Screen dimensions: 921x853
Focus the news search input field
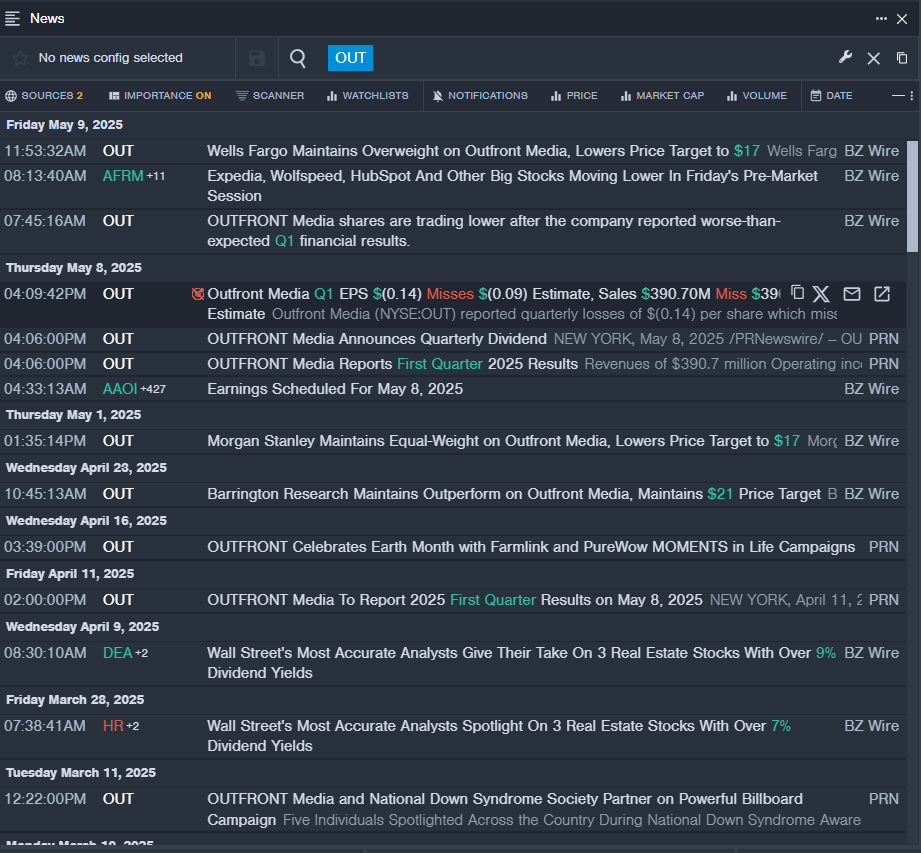(x=599, y=58)
